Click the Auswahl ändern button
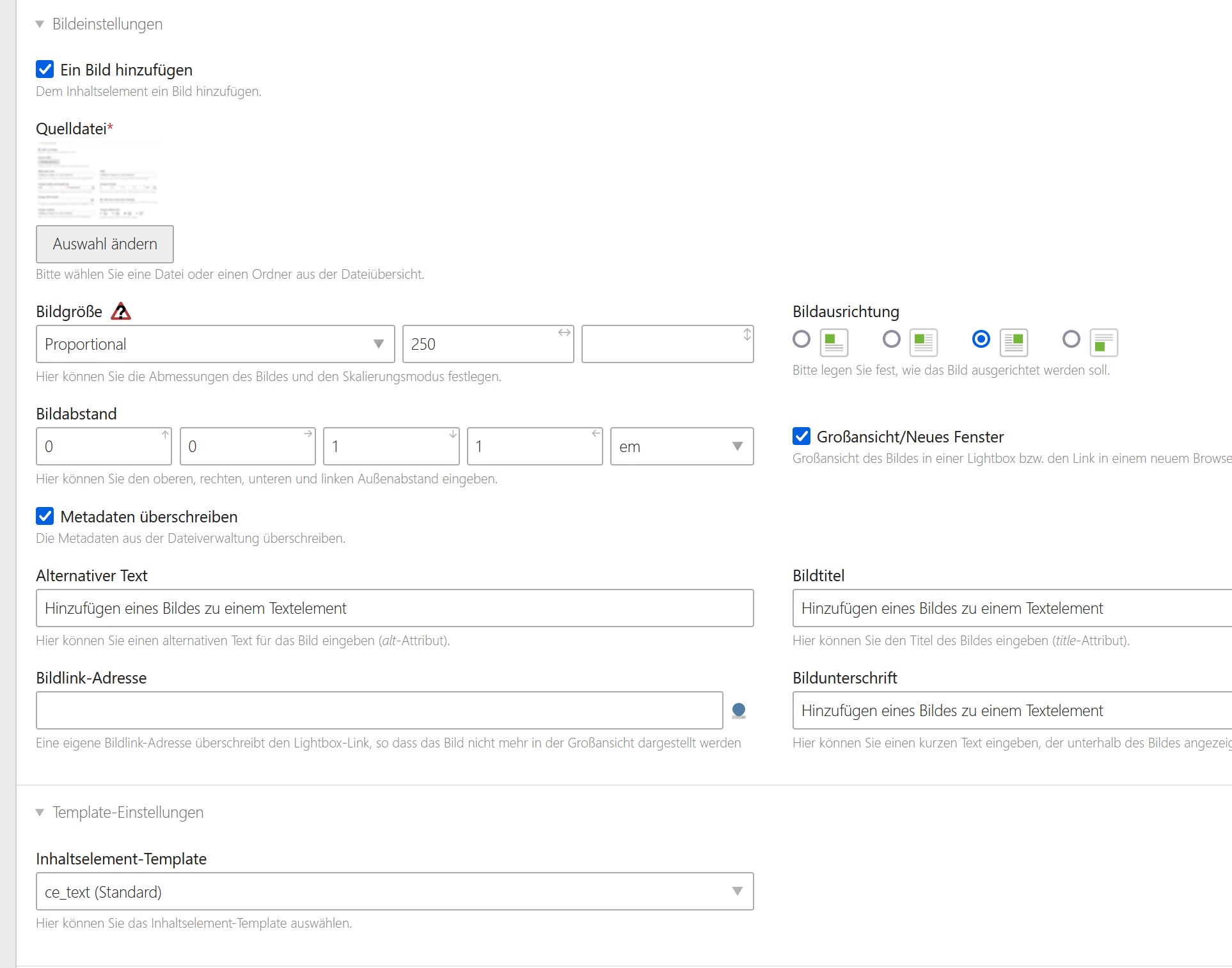The width and height of the screenshot is (1232, 968). pyautogui.click(x=105, y=244)
